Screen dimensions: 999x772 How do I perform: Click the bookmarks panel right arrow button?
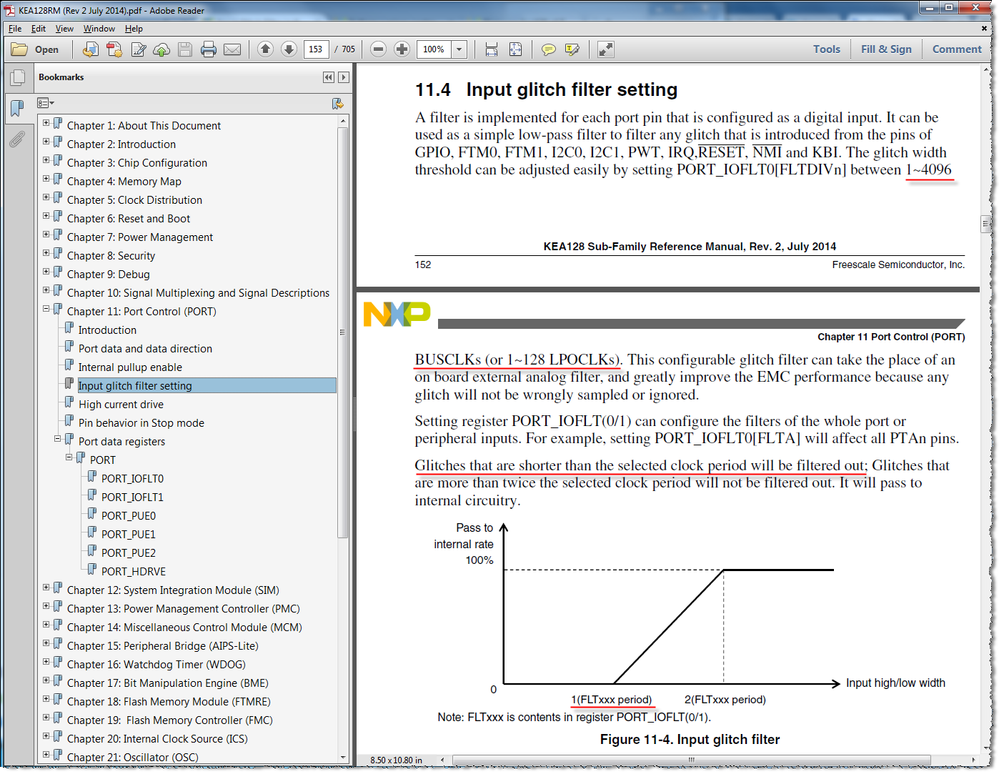[x=343, y=77]
